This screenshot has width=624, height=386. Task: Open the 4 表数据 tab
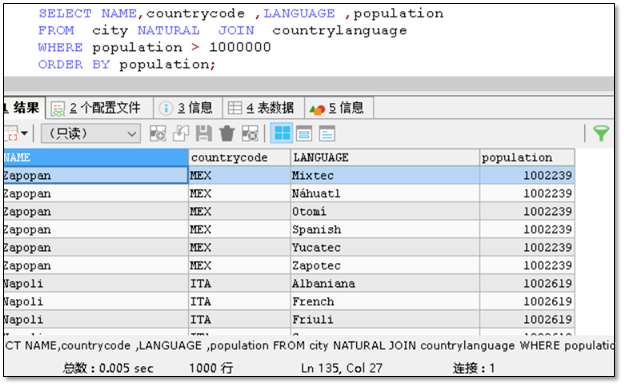263,108
